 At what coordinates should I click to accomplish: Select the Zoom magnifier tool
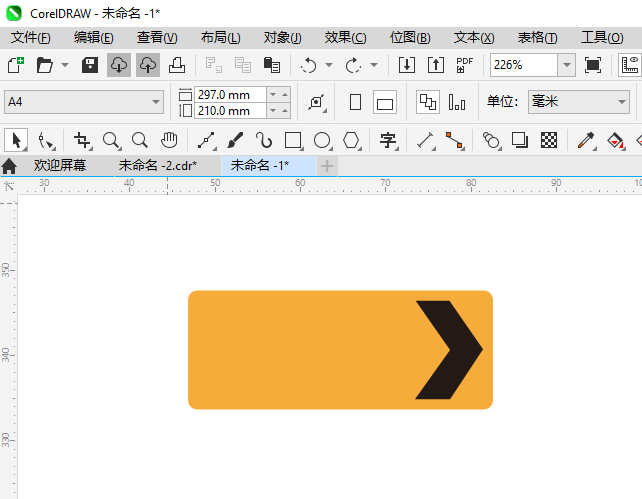coord(111,140)
